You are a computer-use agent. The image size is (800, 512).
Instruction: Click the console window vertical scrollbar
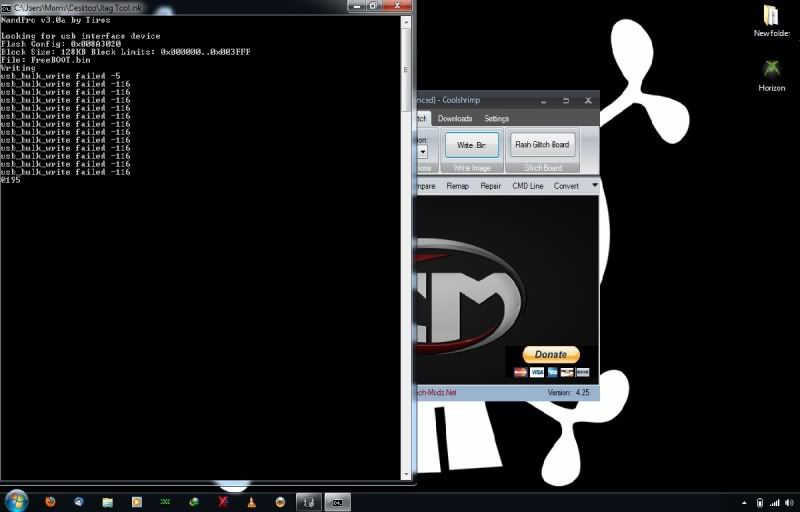[407, 250]
